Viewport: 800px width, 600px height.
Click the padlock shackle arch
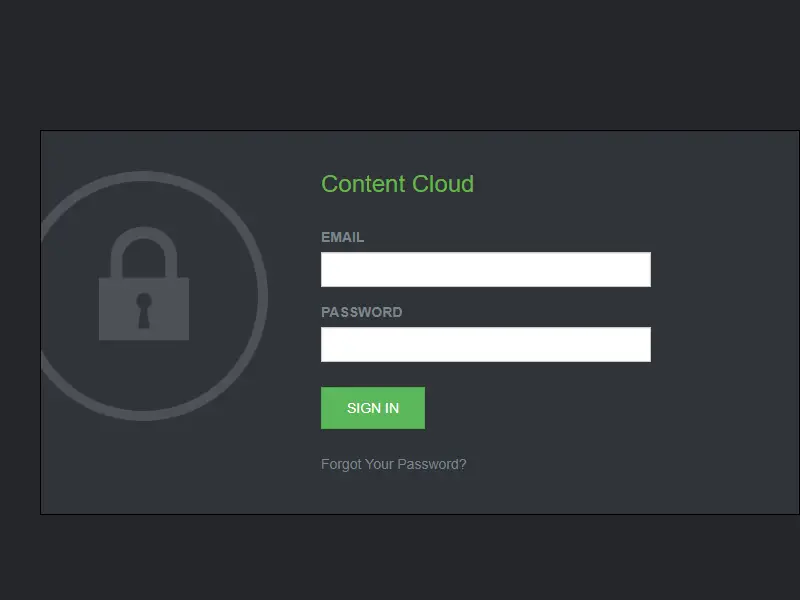click(x=144, y=252)
